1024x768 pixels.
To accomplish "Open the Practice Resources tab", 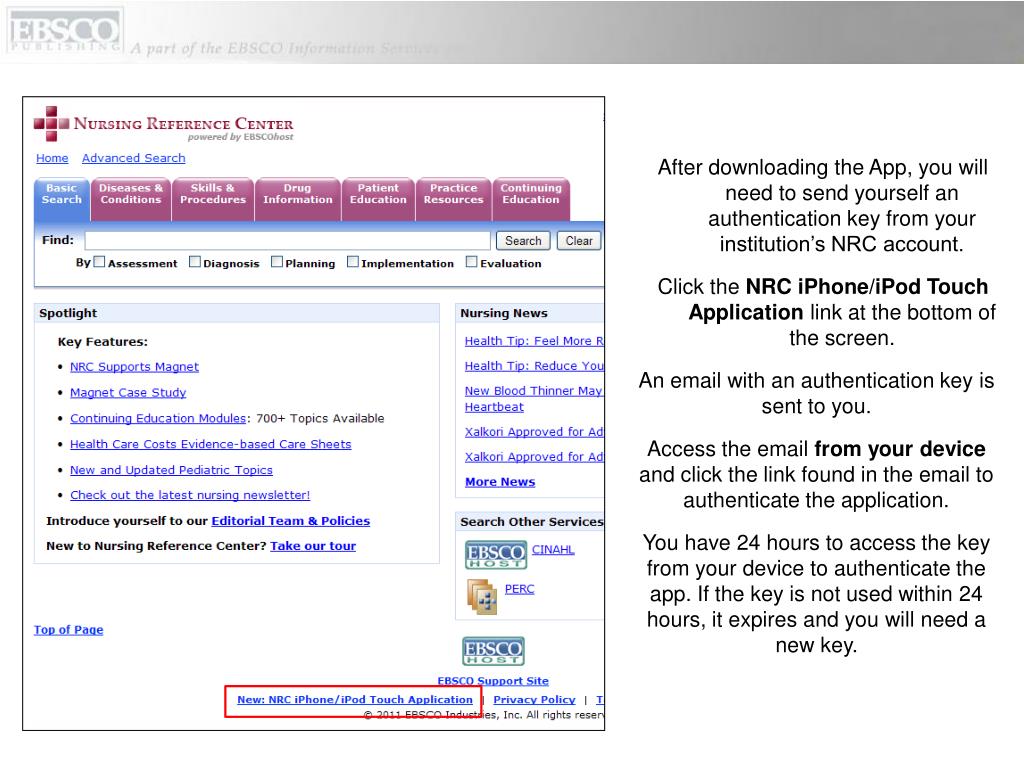I will click(x=453, y=199).
